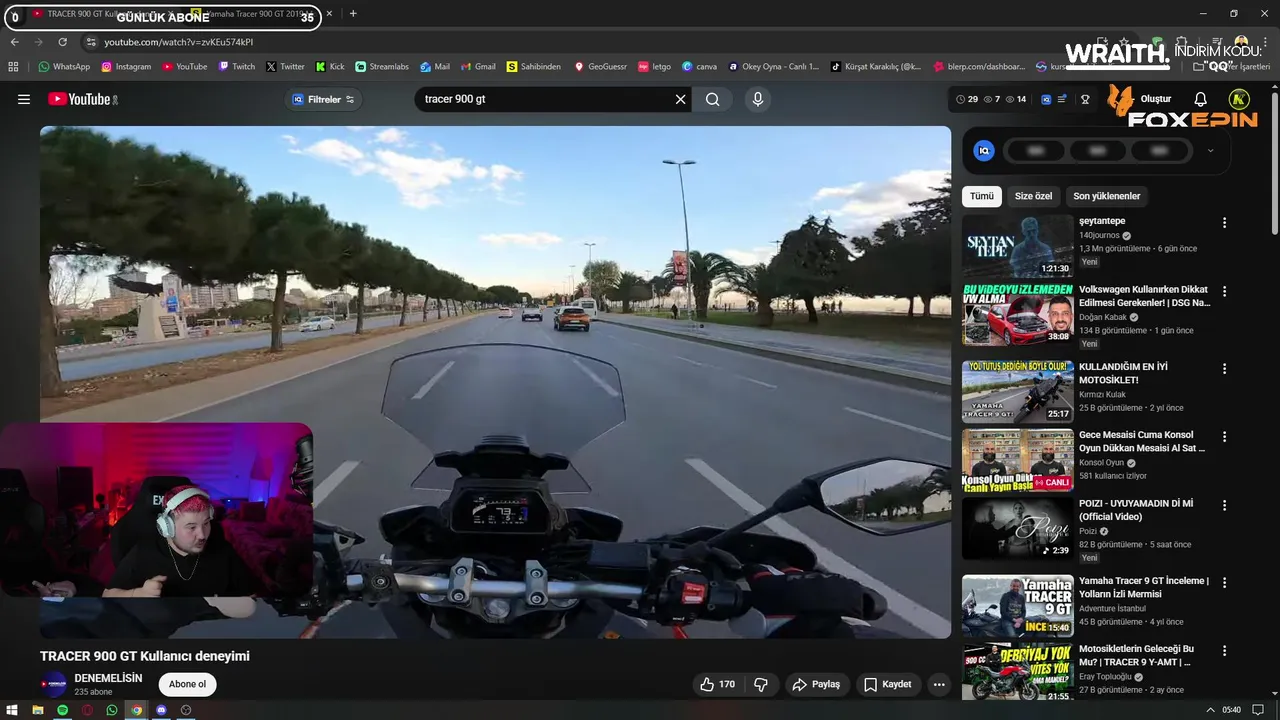This screenshot has height=720, width=1280.
Task: Open the WhatsApp bookmark
Action: [x=64, y=66]
